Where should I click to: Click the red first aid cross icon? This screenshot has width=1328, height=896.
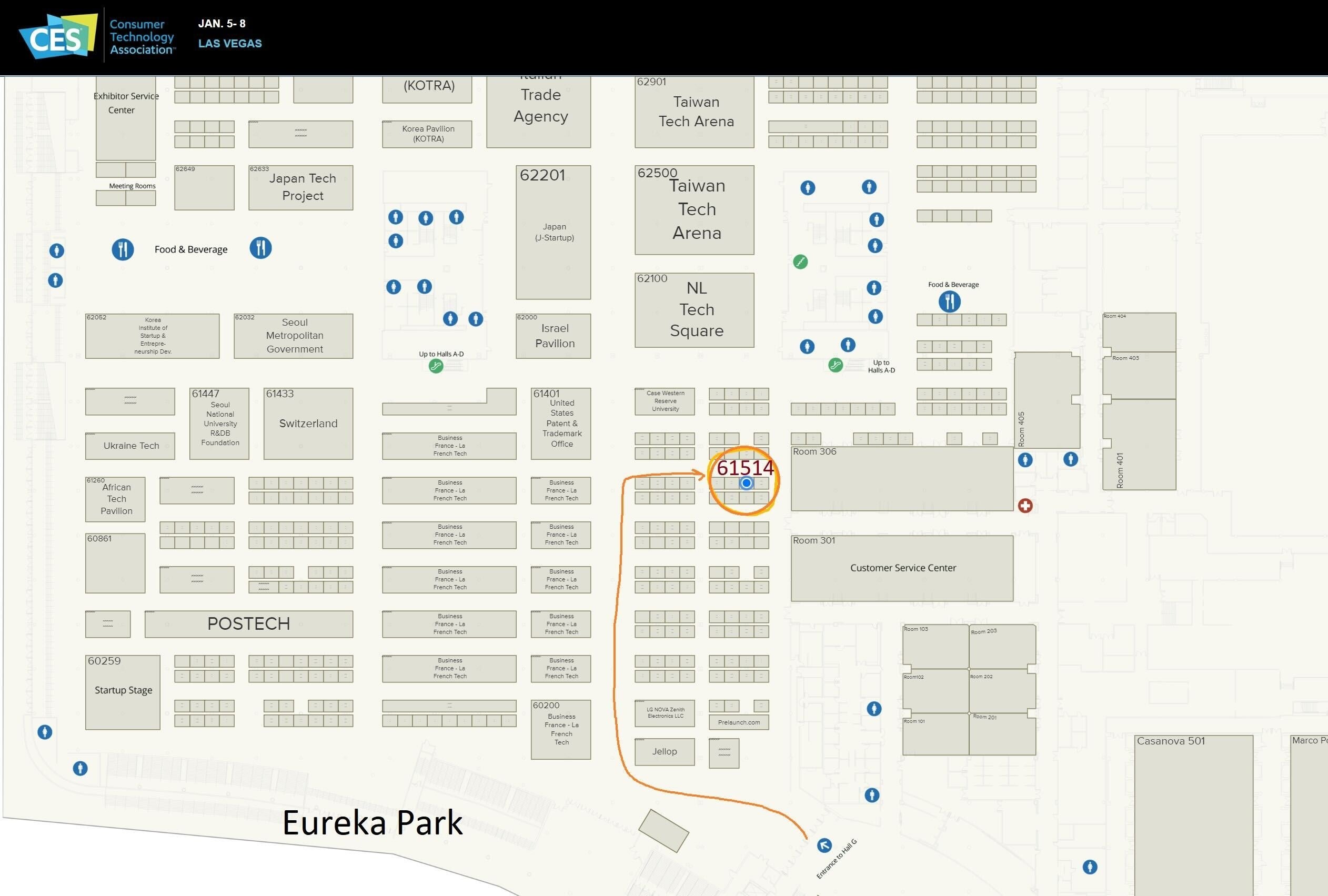pyautogui.click(x=1025, y=506)
